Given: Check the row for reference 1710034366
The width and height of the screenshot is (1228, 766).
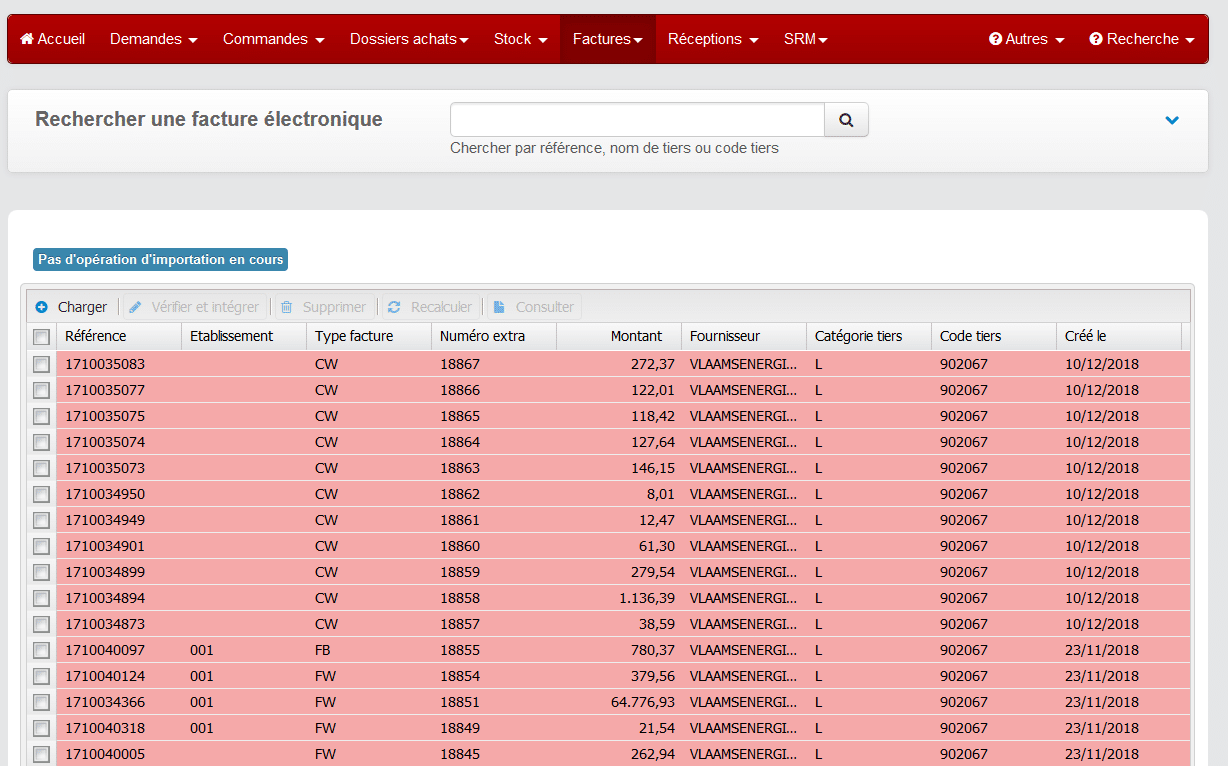Looking at the screenshot, I should 41,702.
